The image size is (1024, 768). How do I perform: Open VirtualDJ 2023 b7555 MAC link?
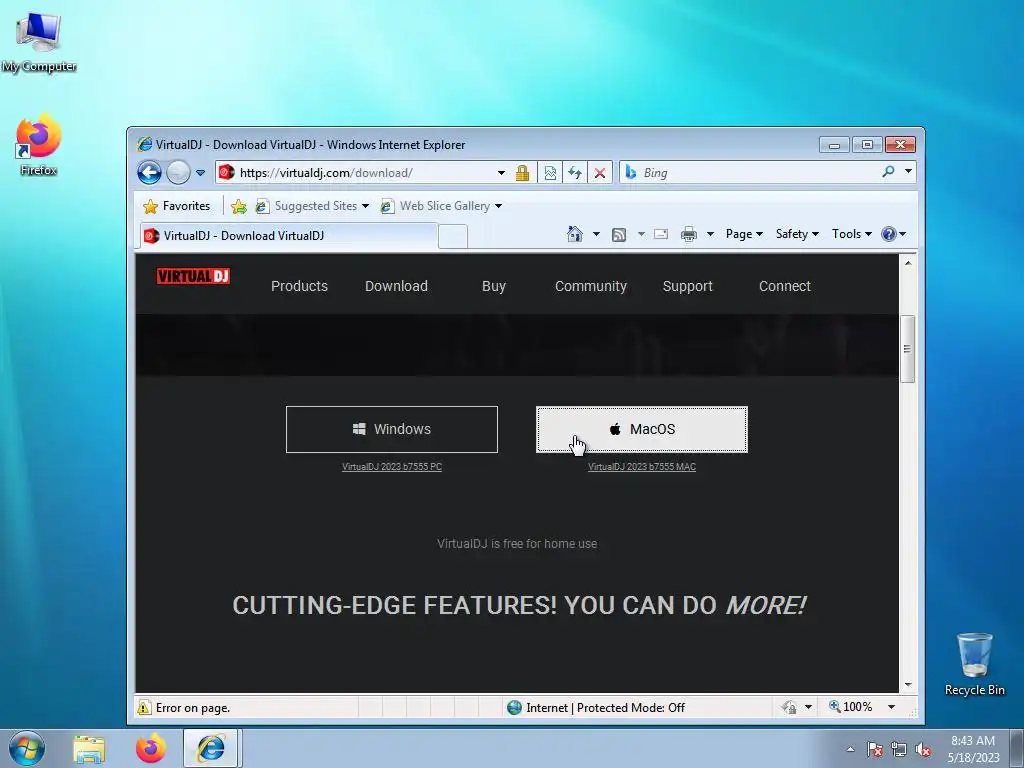642,467
